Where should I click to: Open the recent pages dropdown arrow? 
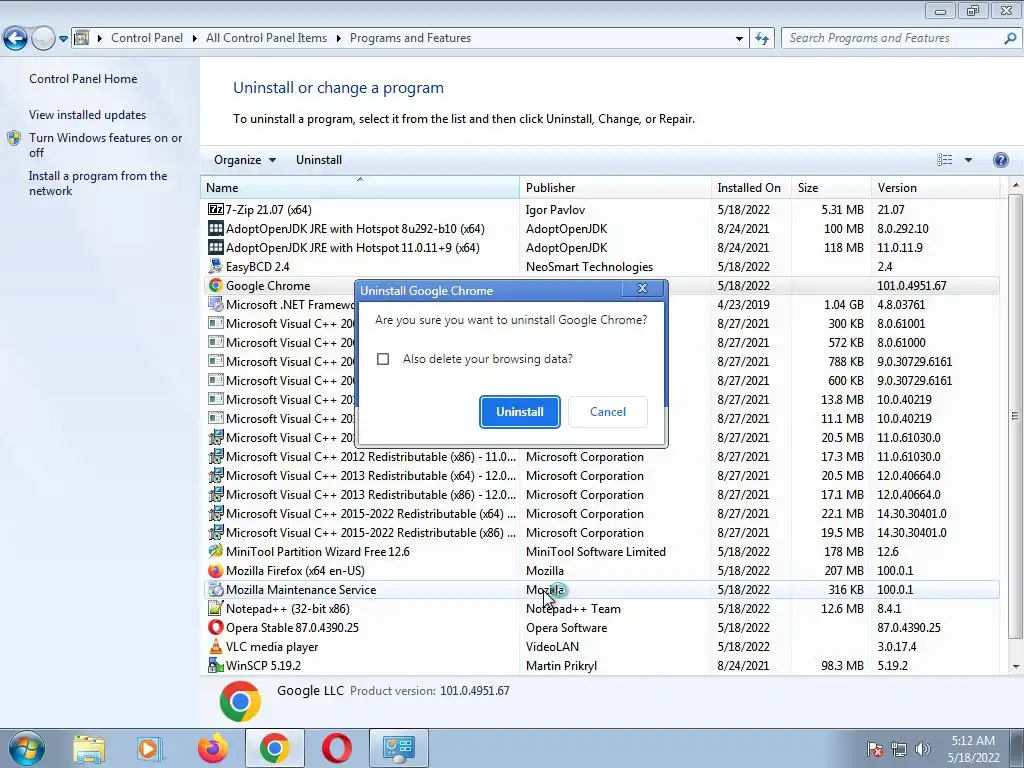point(63,39)
